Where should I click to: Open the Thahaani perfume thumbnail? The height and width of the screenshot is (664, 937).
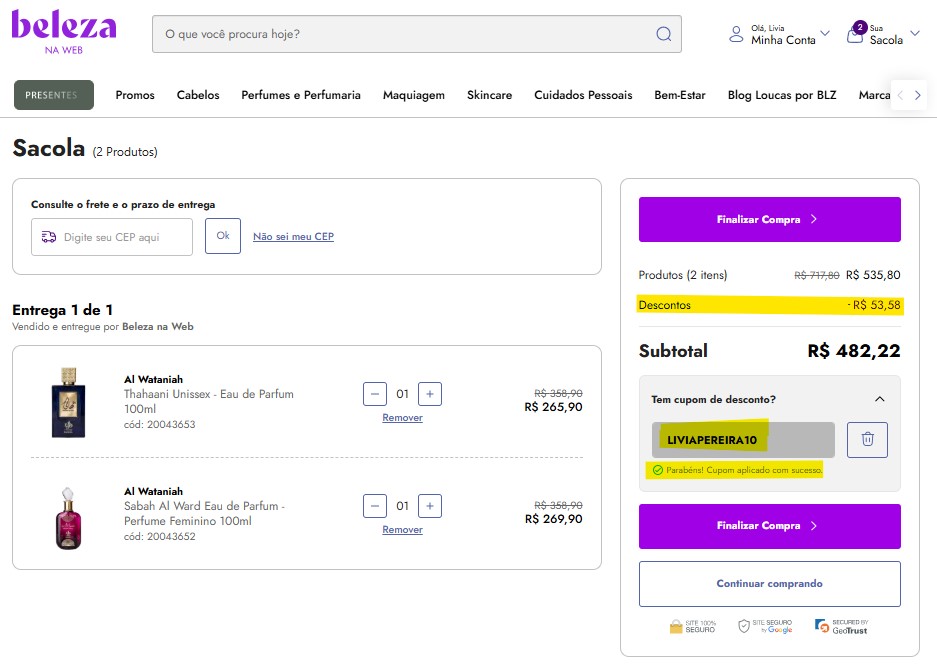pyautogui.click(x=68, y=403)
